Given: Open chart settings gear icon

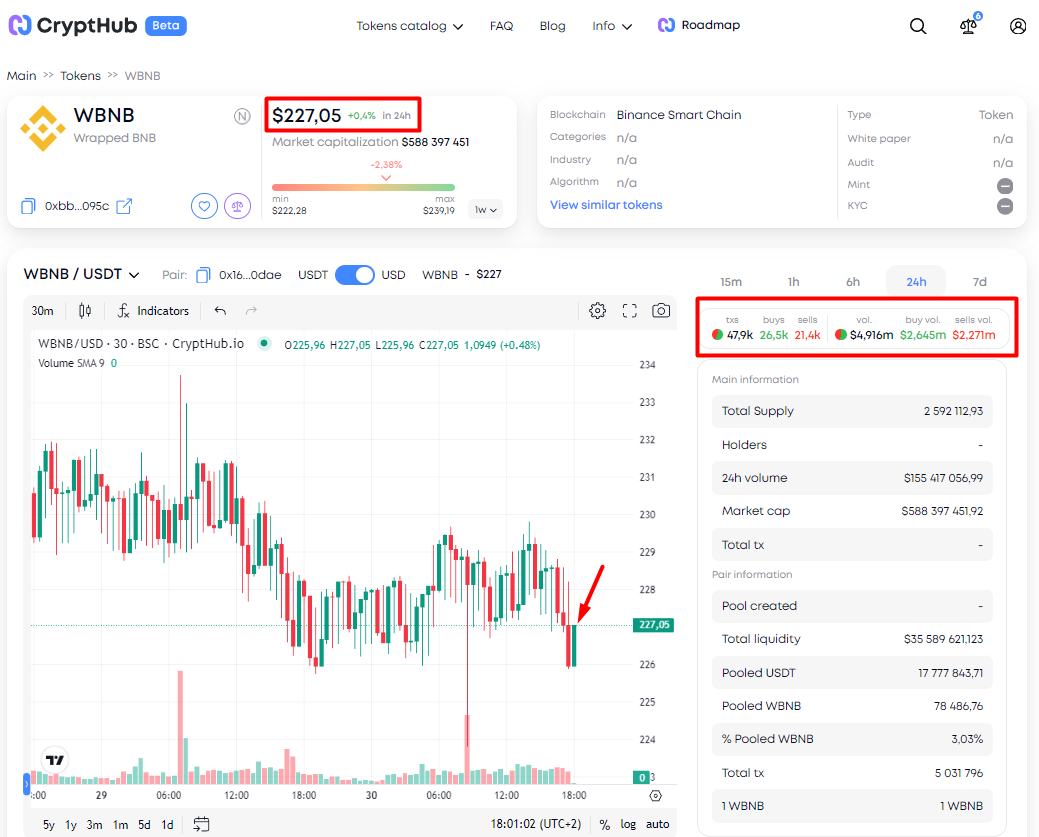Looking at the screenshot, I should click(597, 311).
